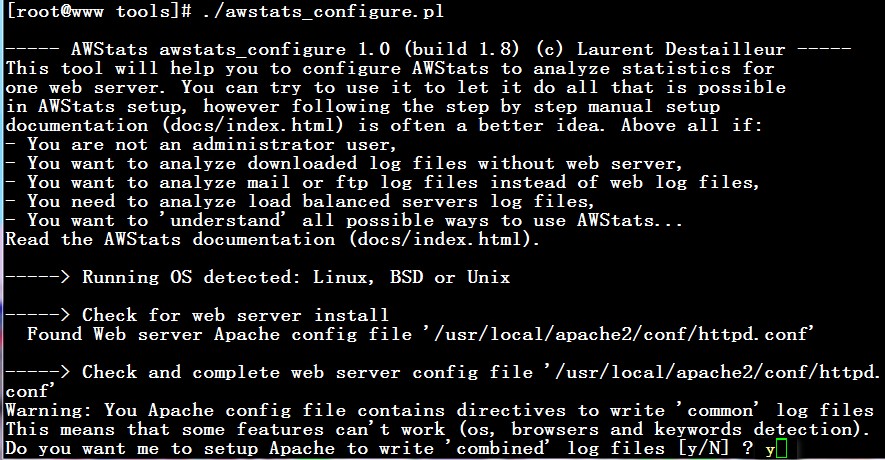Click the '[y/N]' prompt option text
885x460 pixels.
(702, 449)
